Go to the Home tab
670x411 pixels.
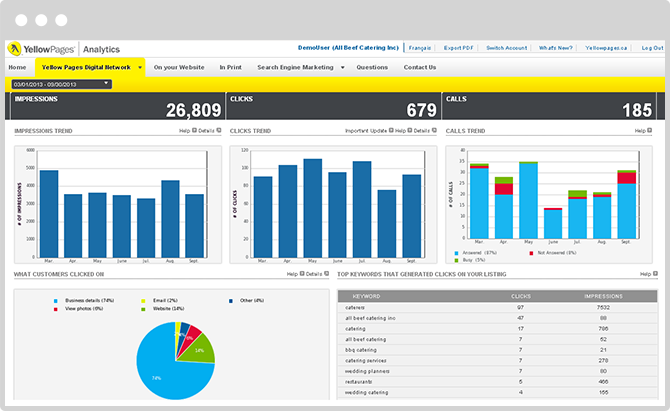click(18, 67)
